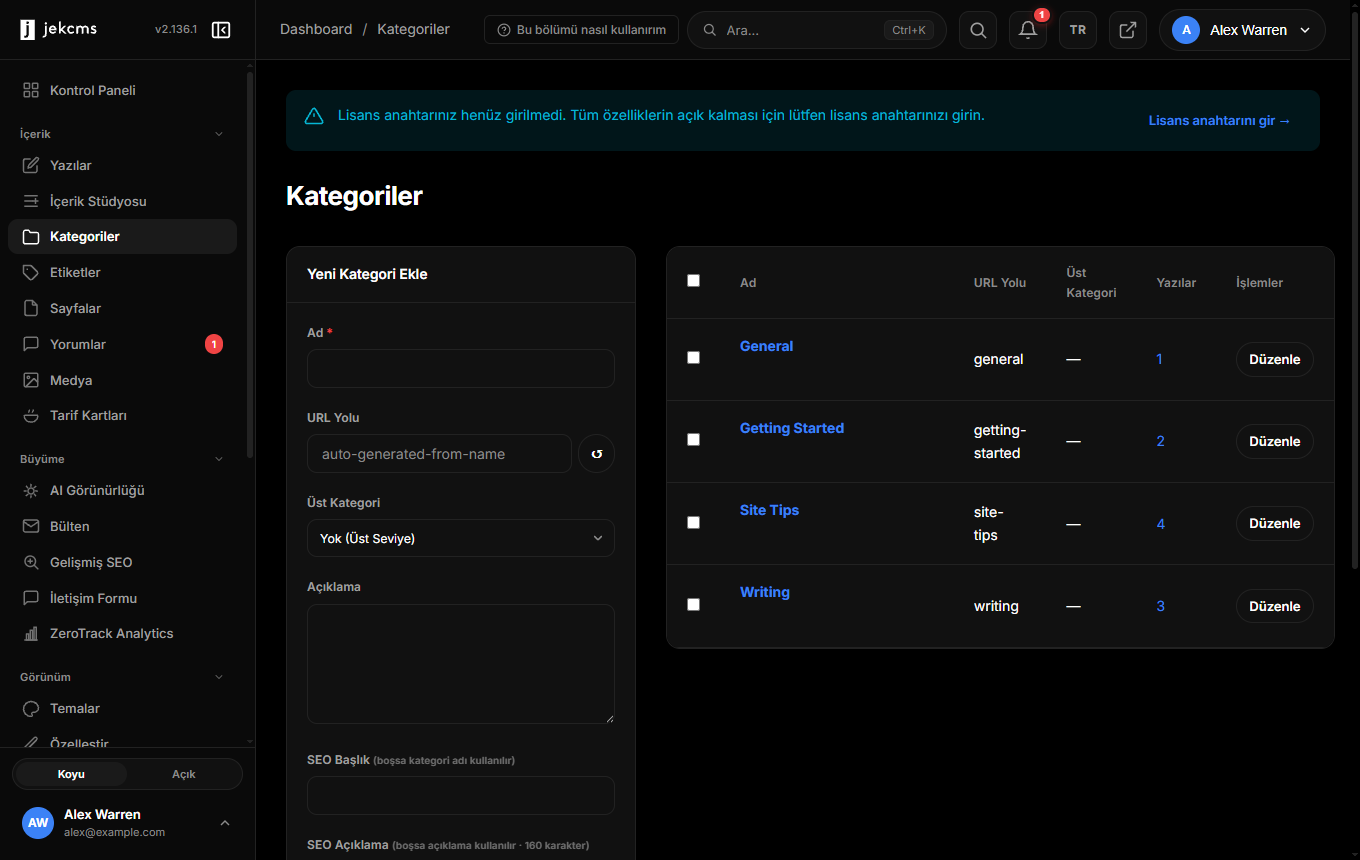Click the Kontrol Paneli grid icon
This screenshot has width=1360, height=860.
pos(31,90)
